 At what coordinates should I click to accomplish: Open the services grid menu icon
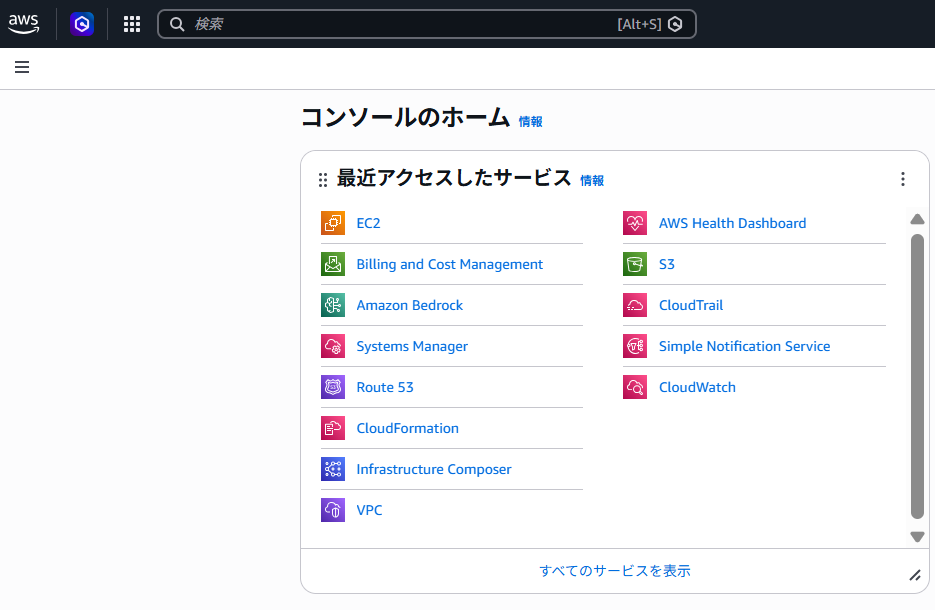tap(132, 24)
